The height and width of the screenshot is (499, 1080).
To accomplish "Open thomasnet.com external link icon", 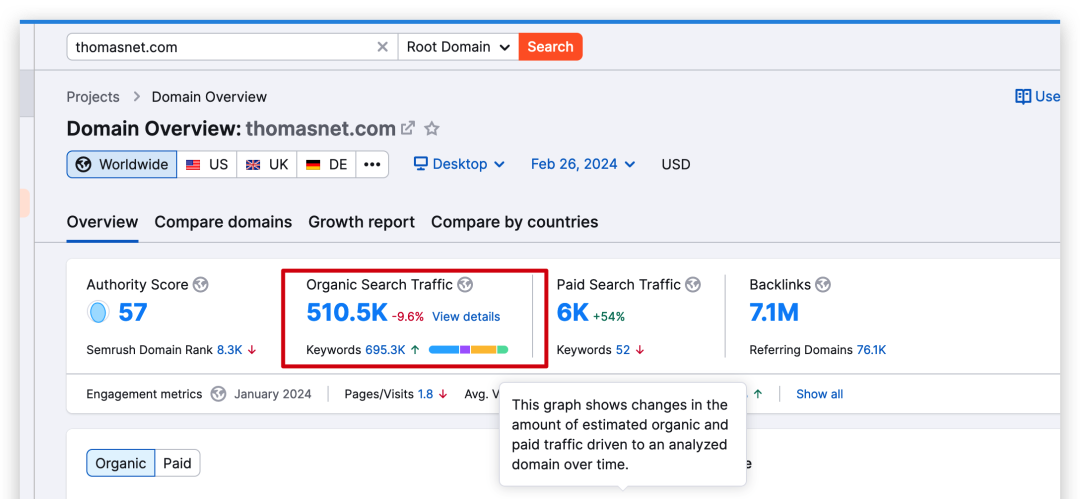I will point(408,128).
